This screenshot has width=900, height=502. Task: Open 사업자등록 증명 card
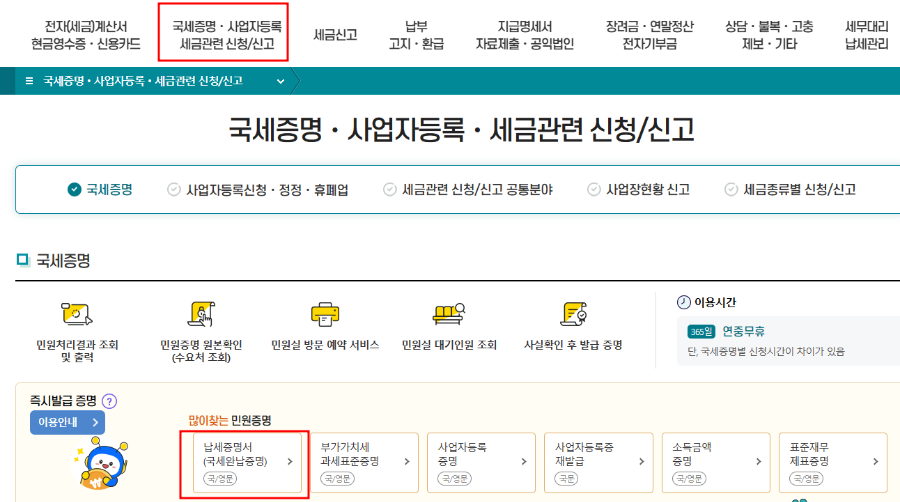coord(482,462)
